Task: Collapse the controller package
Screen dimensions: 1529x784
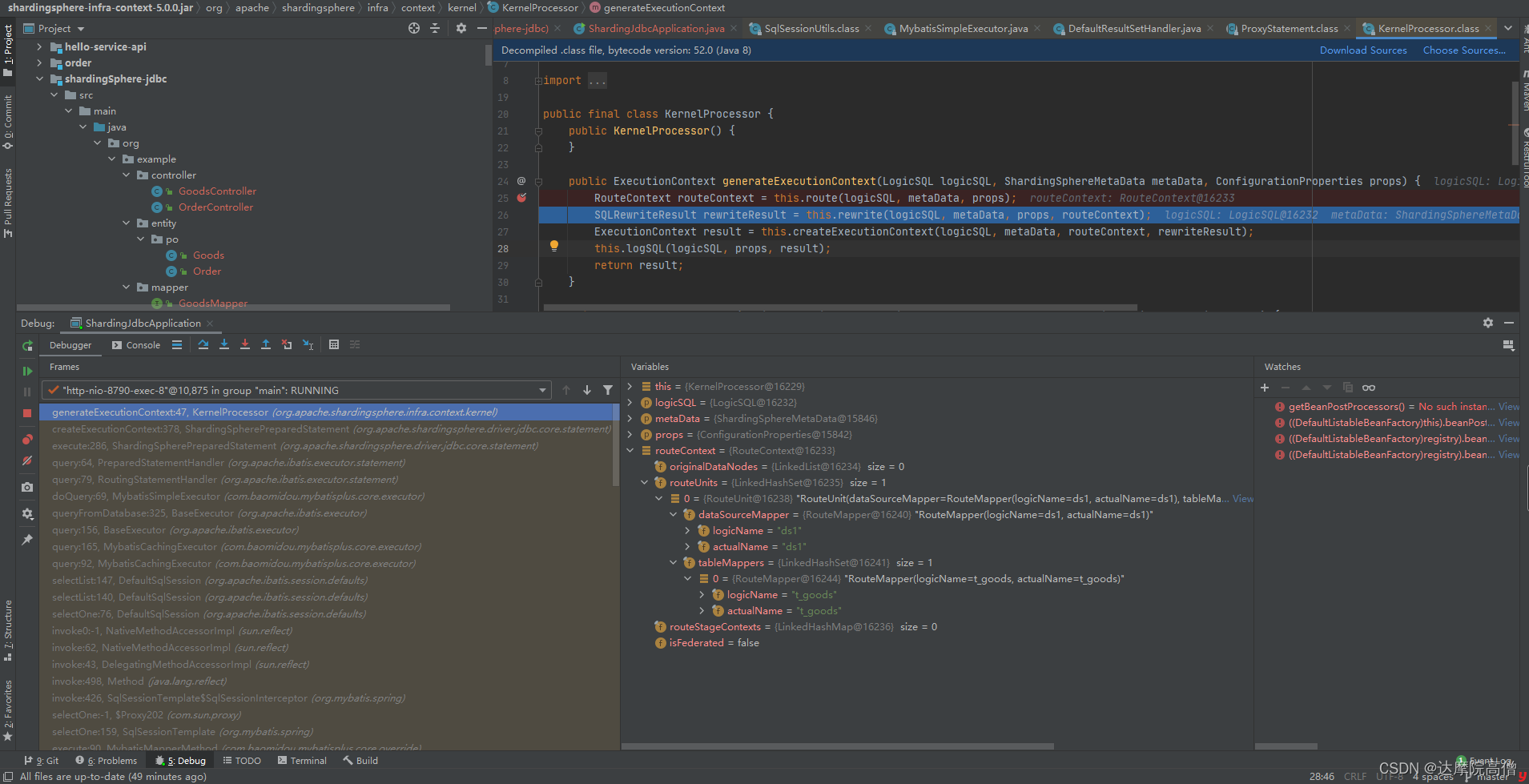Action: click(x=126, y=175)
